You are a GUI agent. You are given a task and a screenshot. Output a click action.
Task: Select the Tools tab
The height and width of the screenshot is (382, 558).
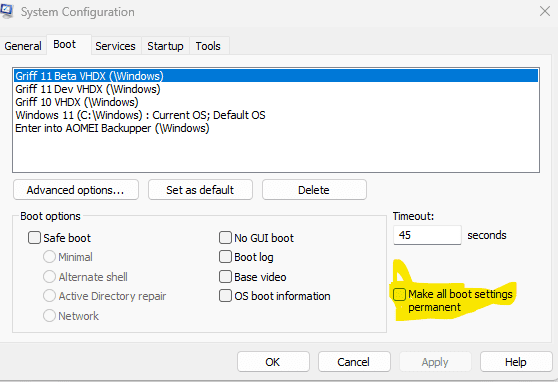[208, 46]
